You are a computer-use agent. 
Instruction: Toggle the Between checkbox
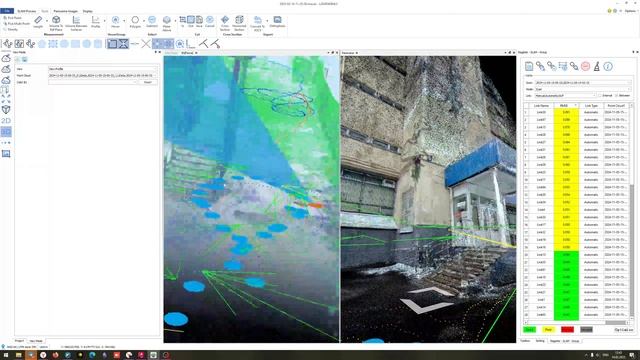pos(622,96)
